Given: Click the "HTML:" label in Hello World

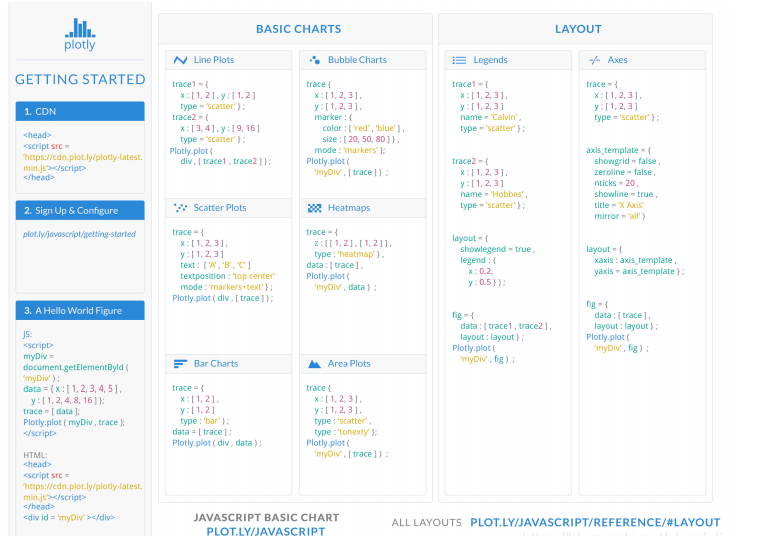Looking at the screenshot, I should coord(35,455).
